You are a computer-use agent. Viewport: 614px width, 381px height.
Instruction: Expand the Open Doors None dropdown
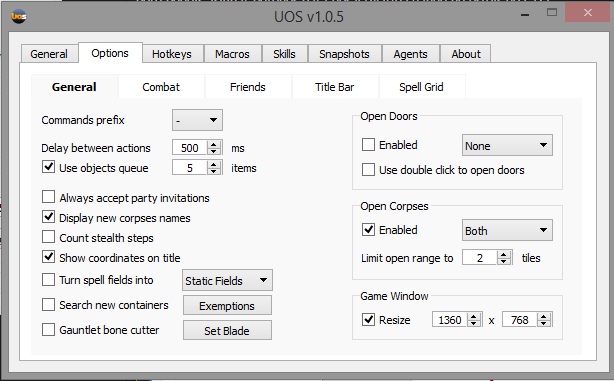click(x=507, y=145)
